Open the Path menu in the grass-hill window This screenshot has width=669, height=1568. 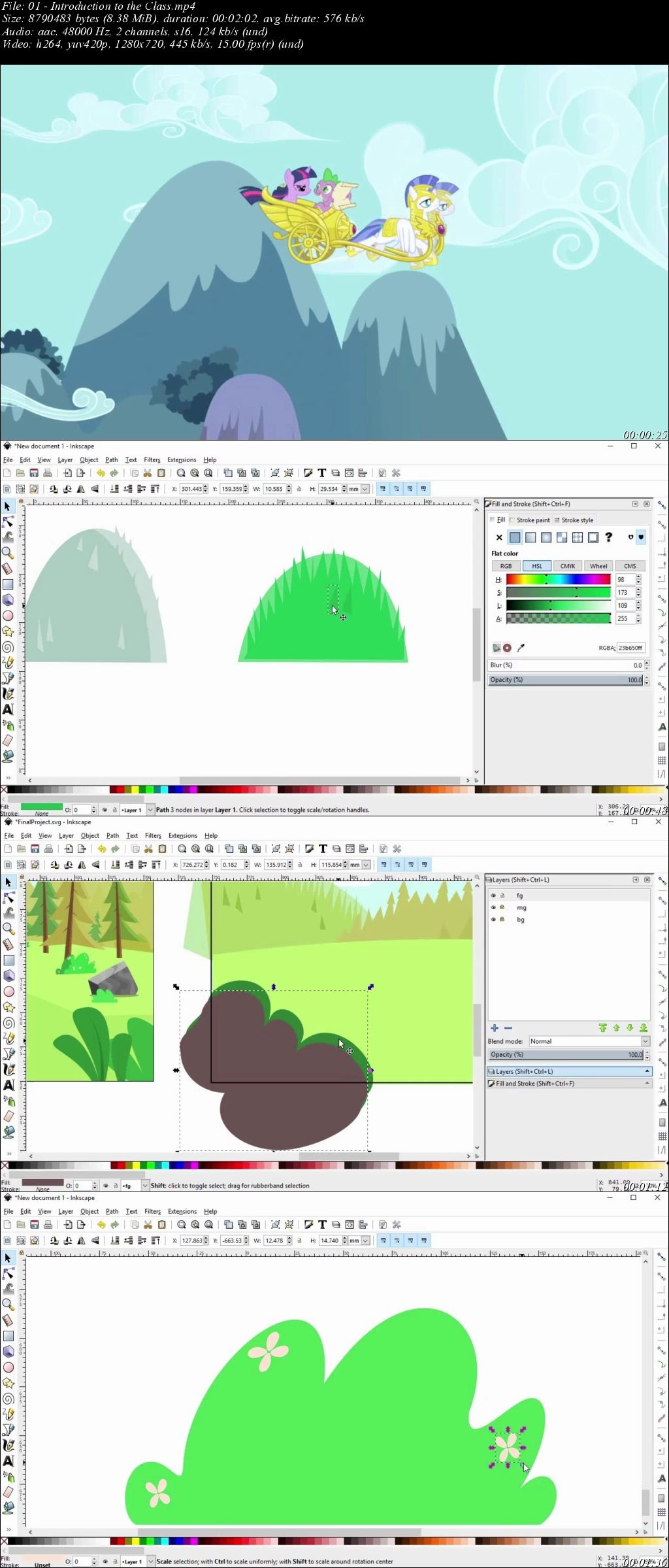[112, 460]
